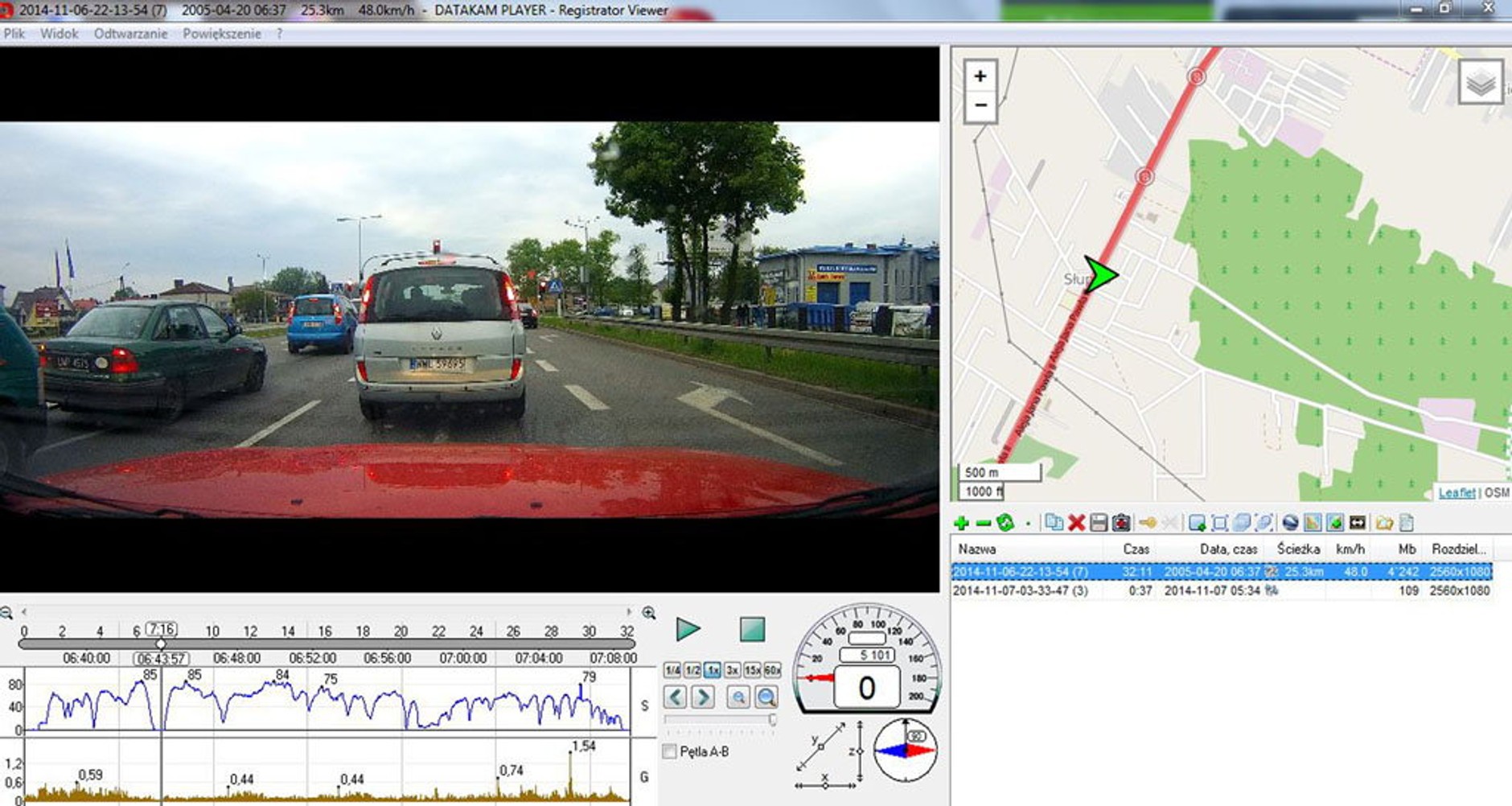Click the green plus add-file icon
1512x806 pixels.
point(960,523)
